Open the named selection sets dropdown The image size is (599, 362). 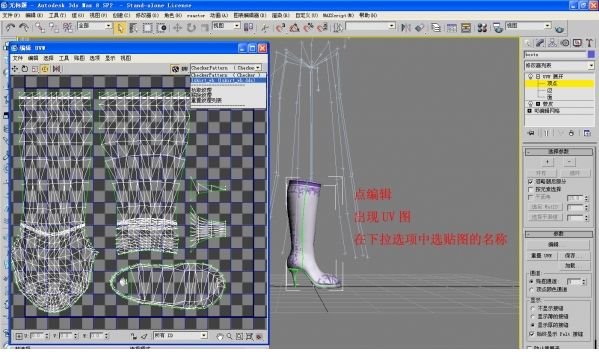[x=392, y=26]
